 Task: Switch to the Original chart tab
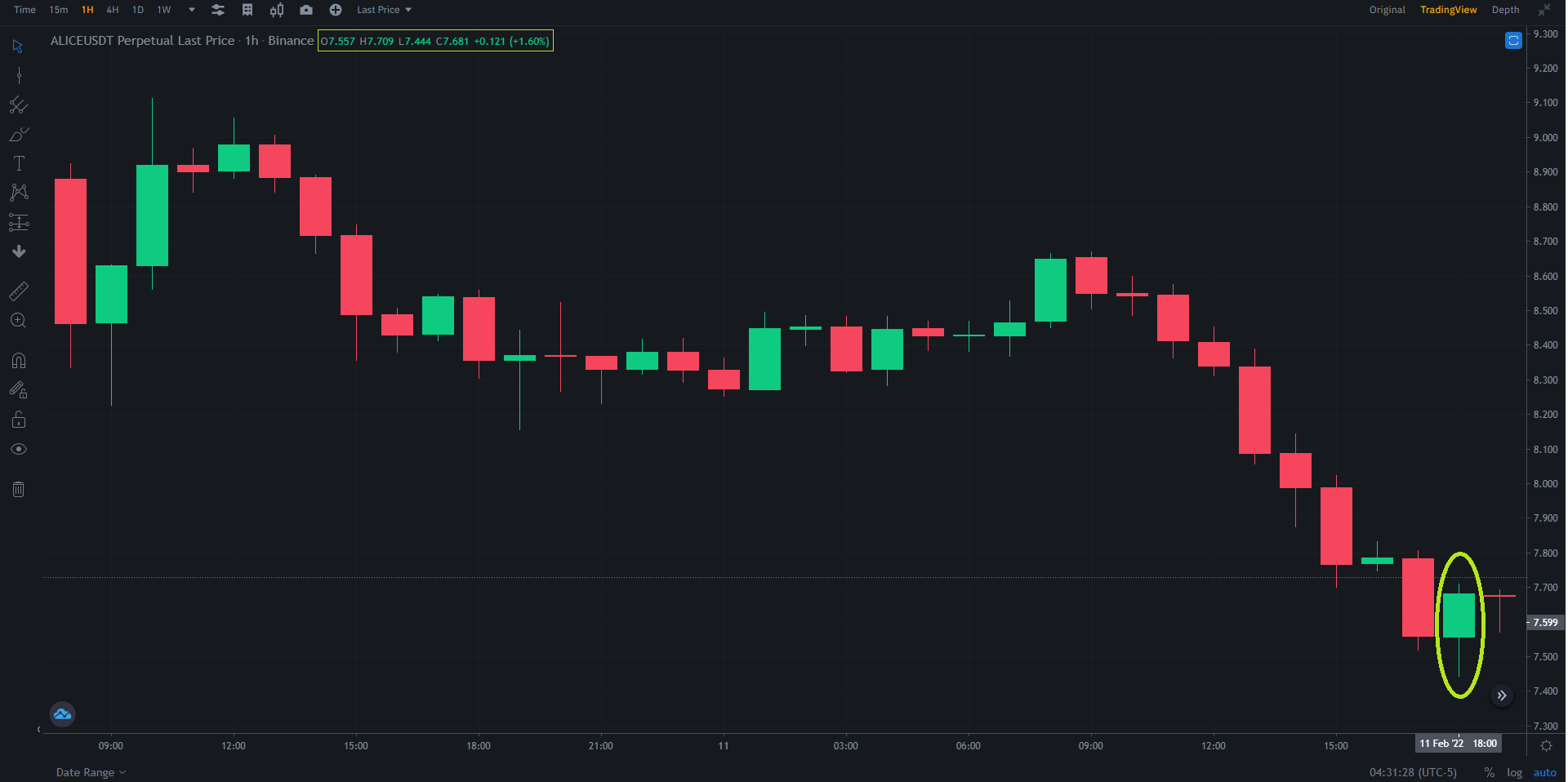tap(1388, 10)
